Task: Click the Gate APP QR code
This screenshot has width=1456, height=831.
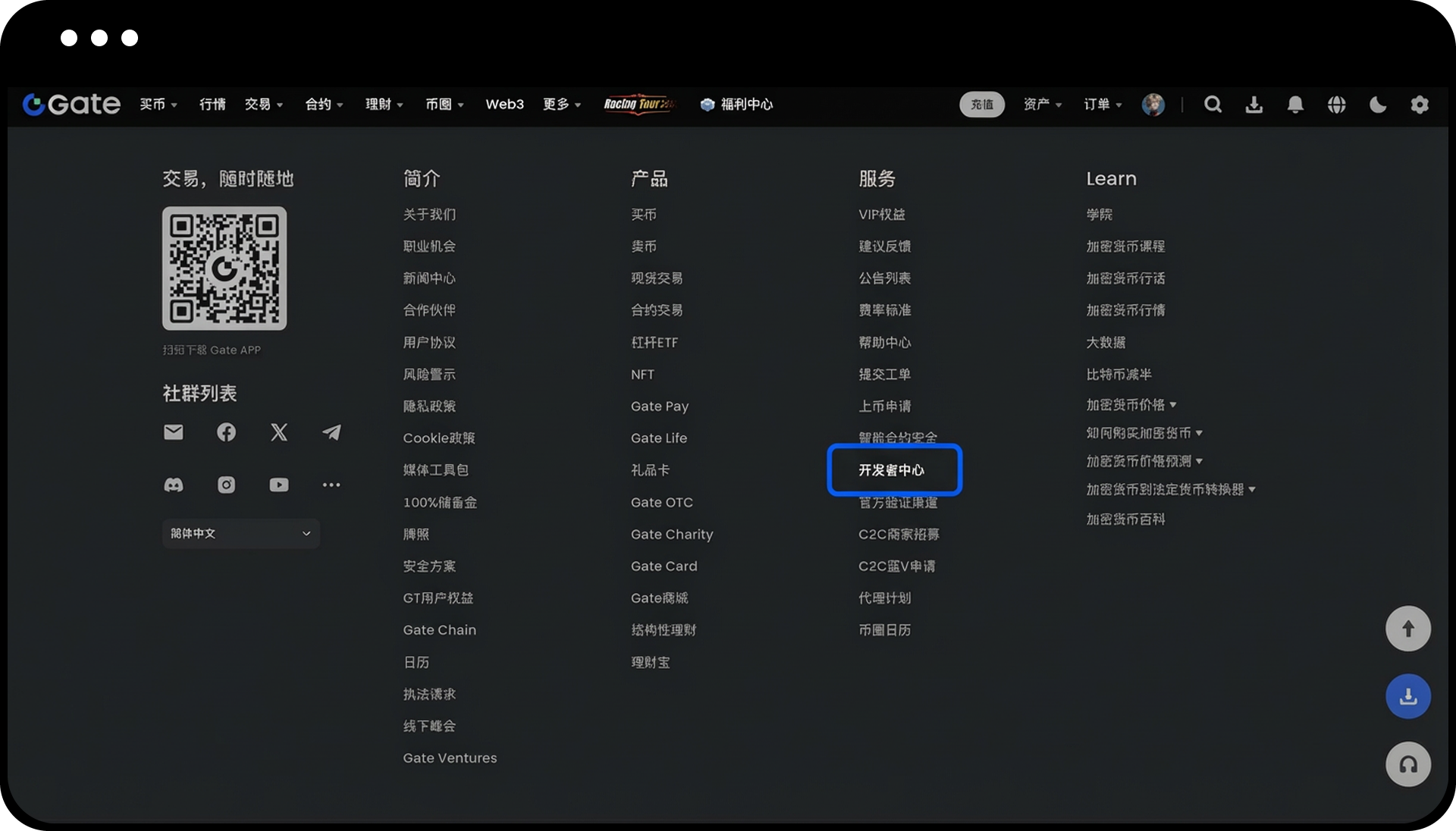Action: coord(224,268)
